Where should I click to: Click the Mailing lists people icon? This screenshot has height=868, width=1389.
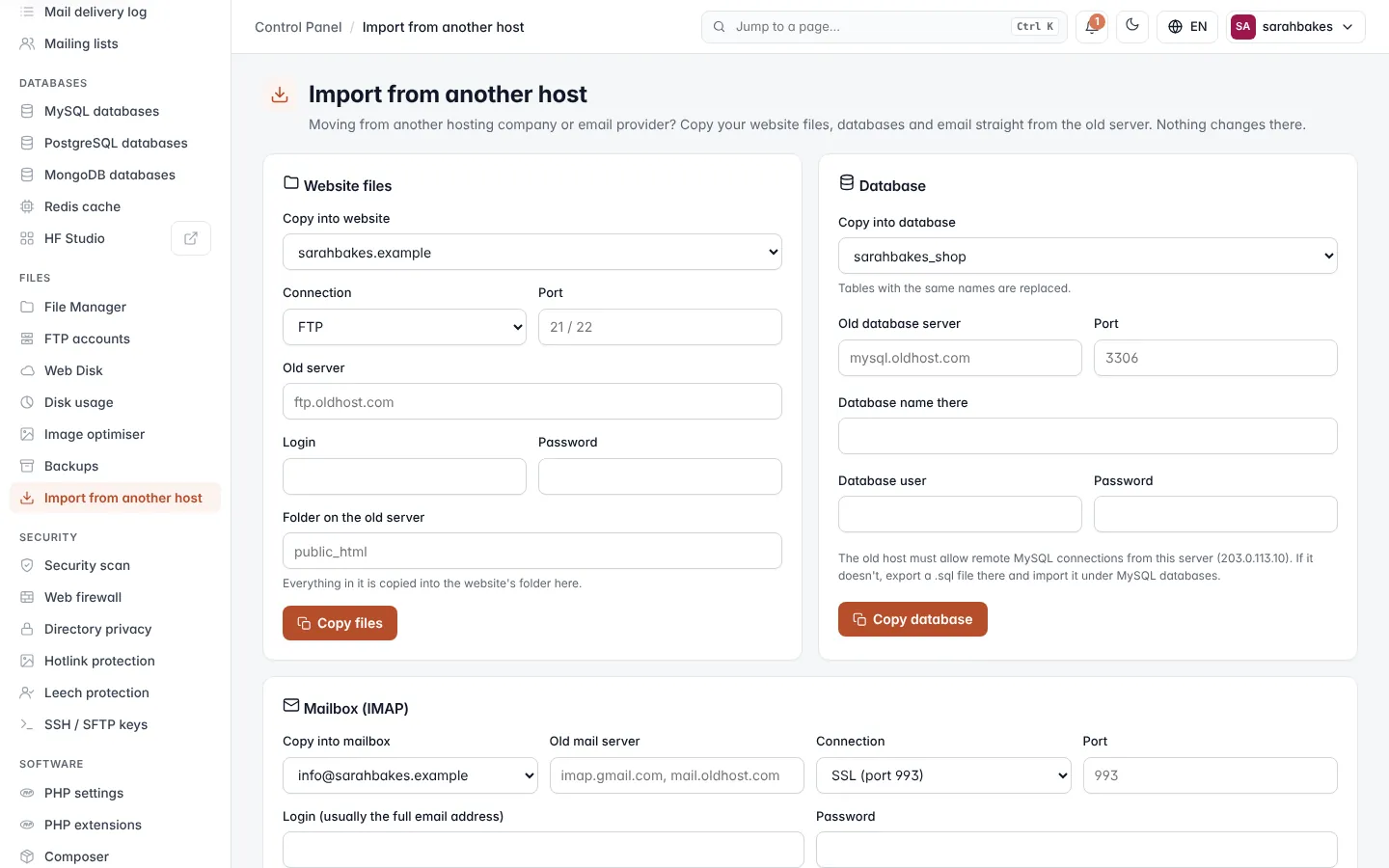(27, 43)
